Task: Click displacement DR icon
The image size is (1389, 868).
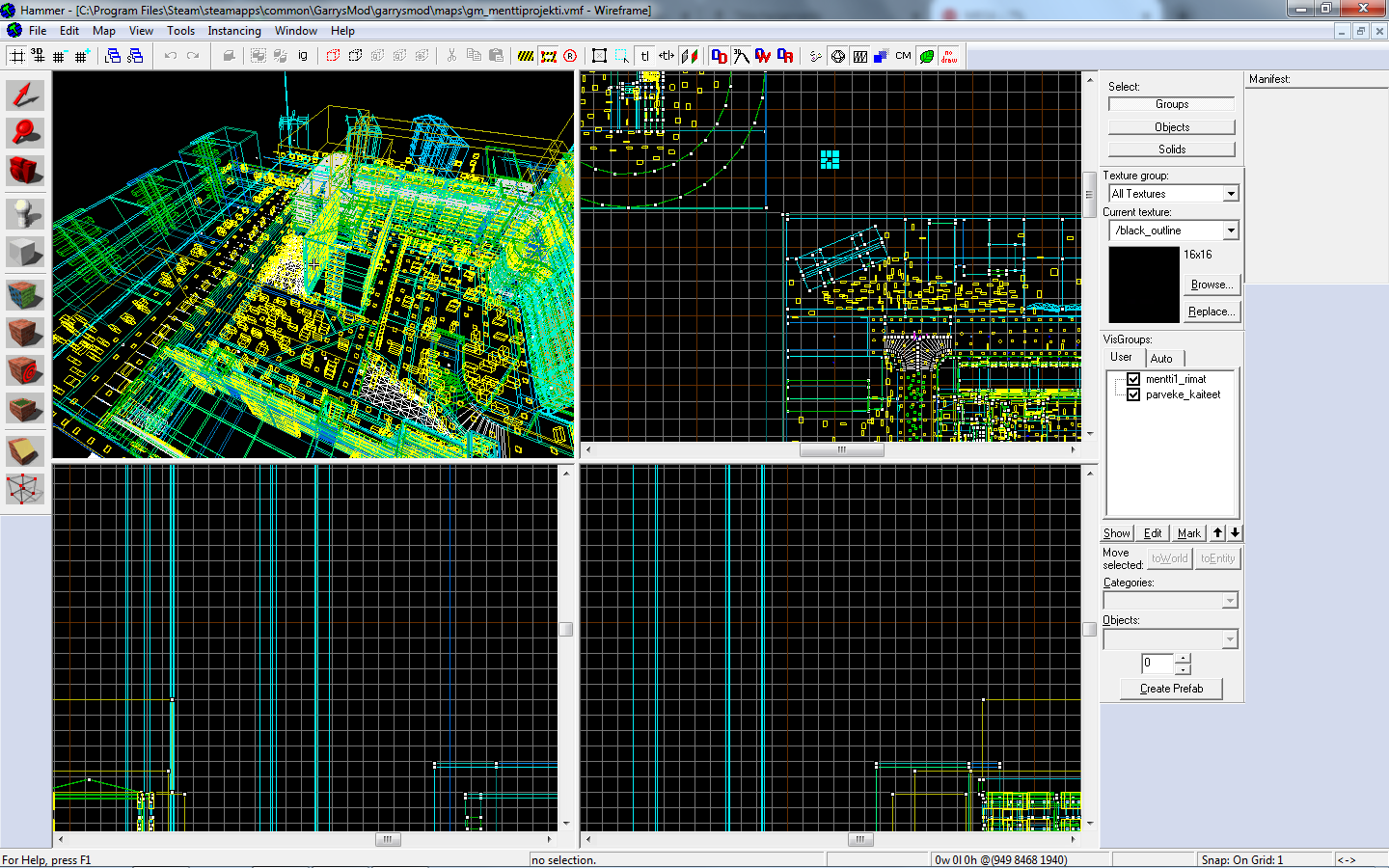Action: click(x=785, y=56)
